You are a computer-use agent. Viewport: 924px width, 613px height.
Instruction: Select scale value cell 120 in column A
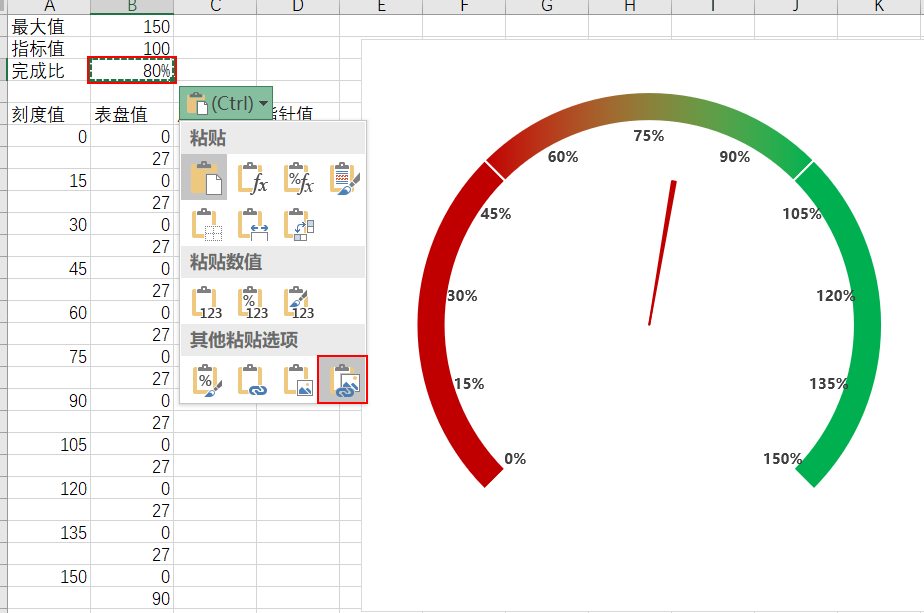point(49,489)
